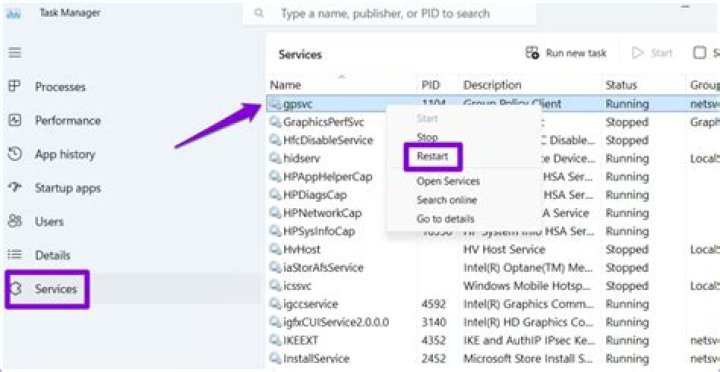Click the HPSysInfoCap service icon

point(275,231)
